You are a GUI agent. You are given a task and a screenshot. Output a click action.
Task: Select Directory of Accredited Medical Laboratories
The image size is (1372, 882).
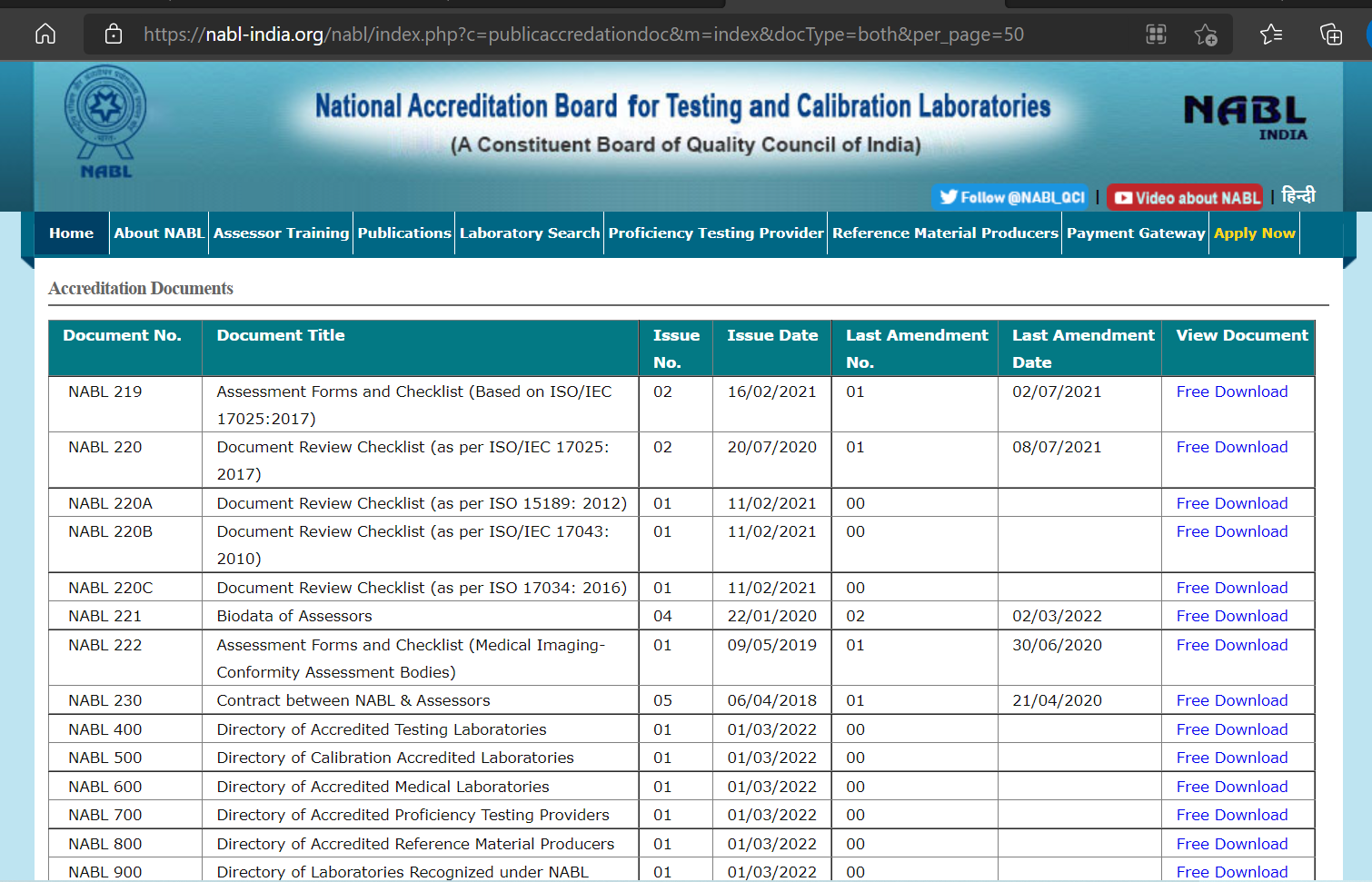(383, 787)
